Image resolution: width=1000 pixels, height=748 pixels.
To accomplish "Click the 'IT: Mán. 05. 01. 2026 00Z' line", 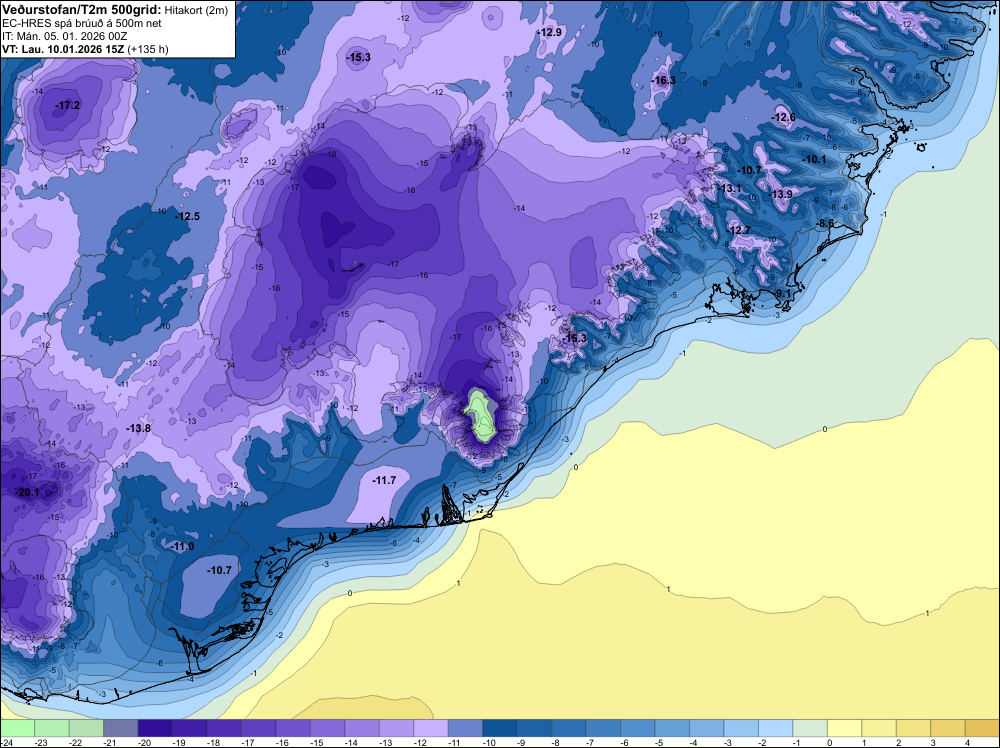I will click(x=64, y=36).
